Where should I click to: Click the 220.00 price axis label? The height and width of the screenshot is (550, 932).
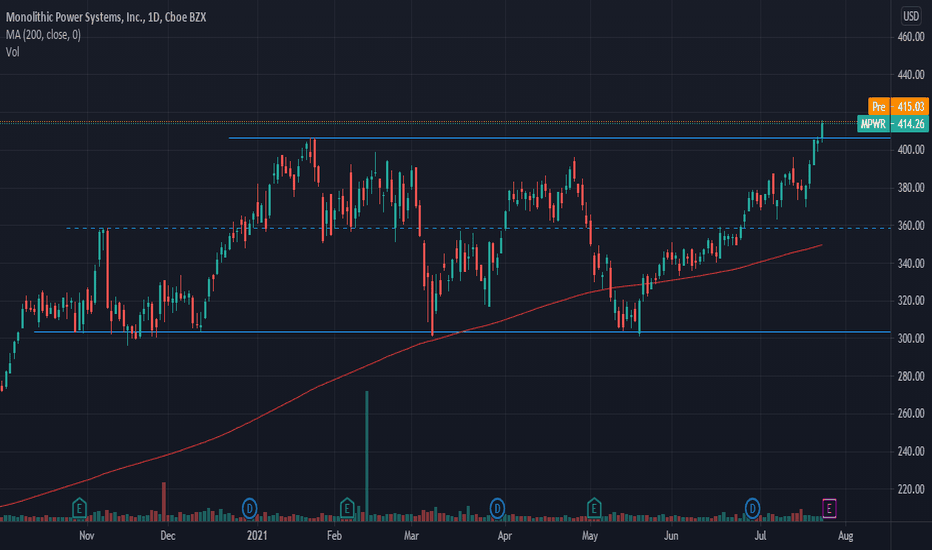point(911,489)
